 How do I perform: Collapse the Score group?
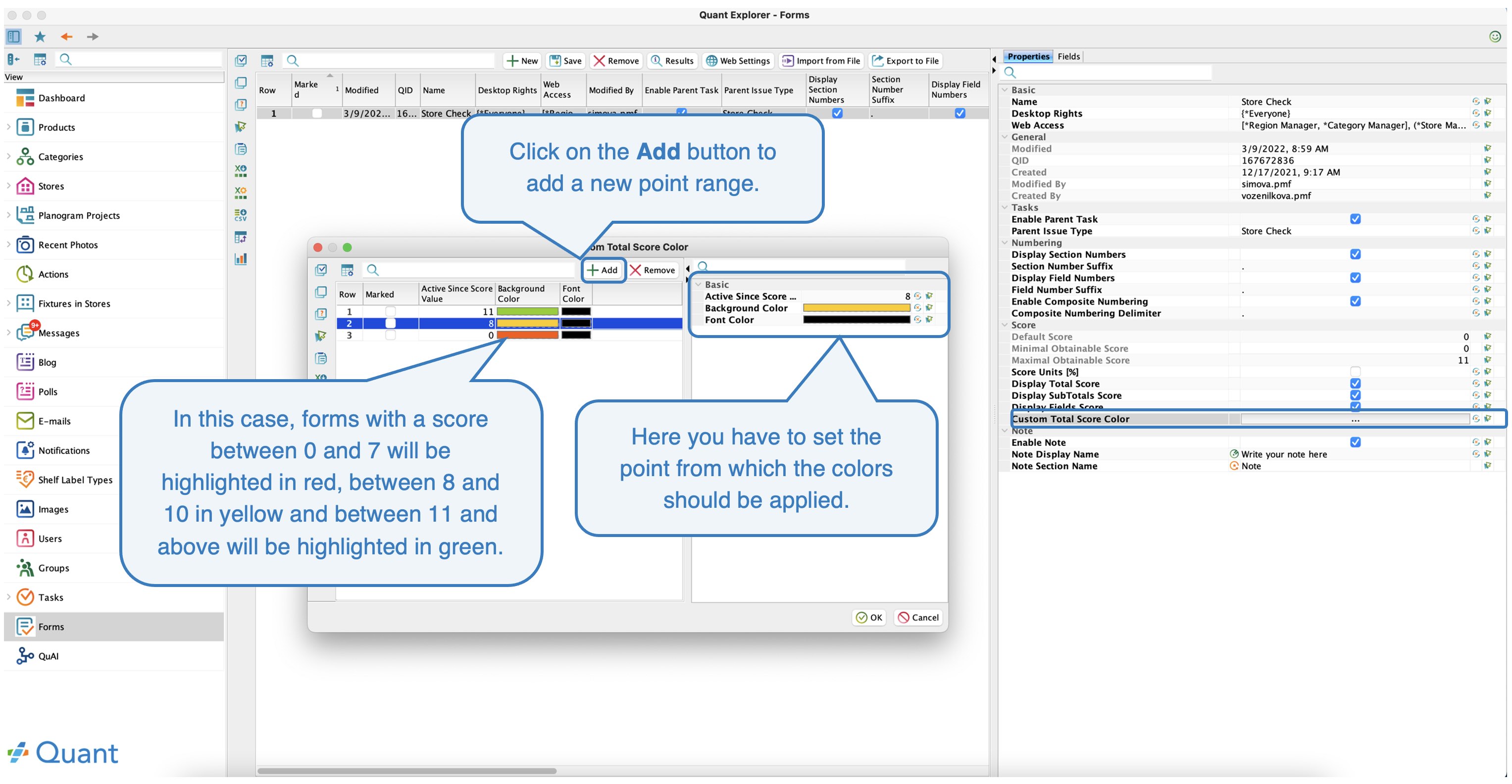(x=1005, y=325)
